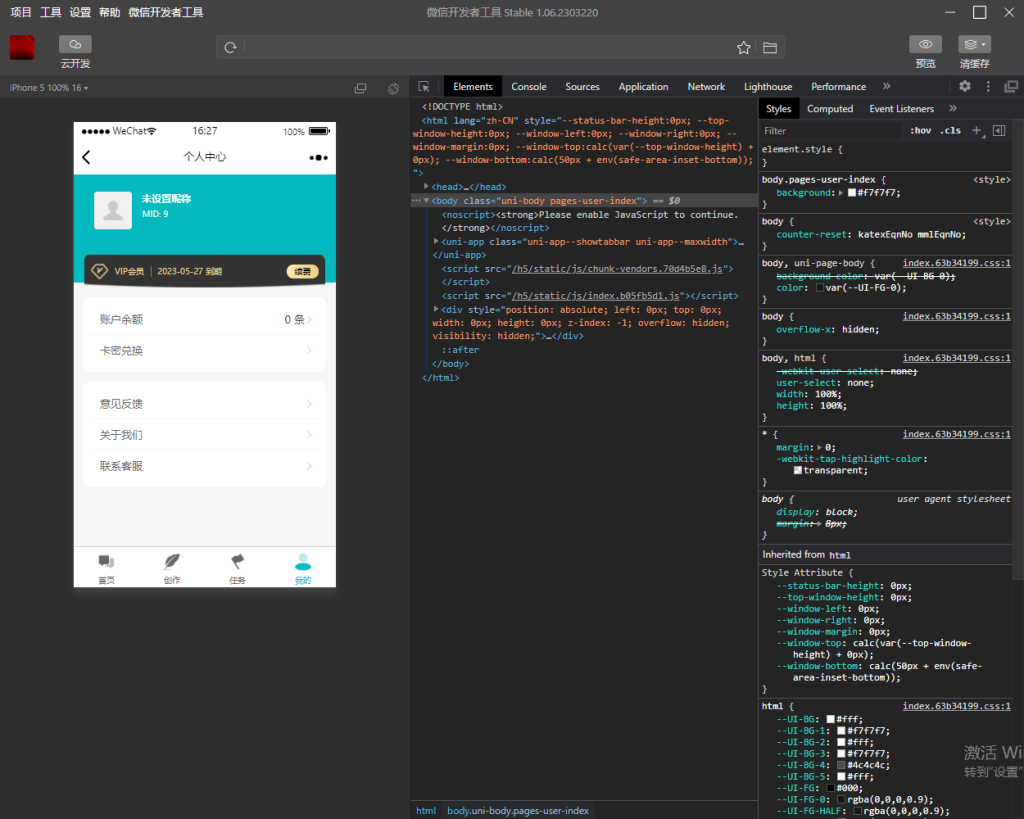Image resolution: width=1024 pixels, height=819 pixels.
Task: Open the Event Listeners tab
Action: pyautogui.click(x=901, y=108)
